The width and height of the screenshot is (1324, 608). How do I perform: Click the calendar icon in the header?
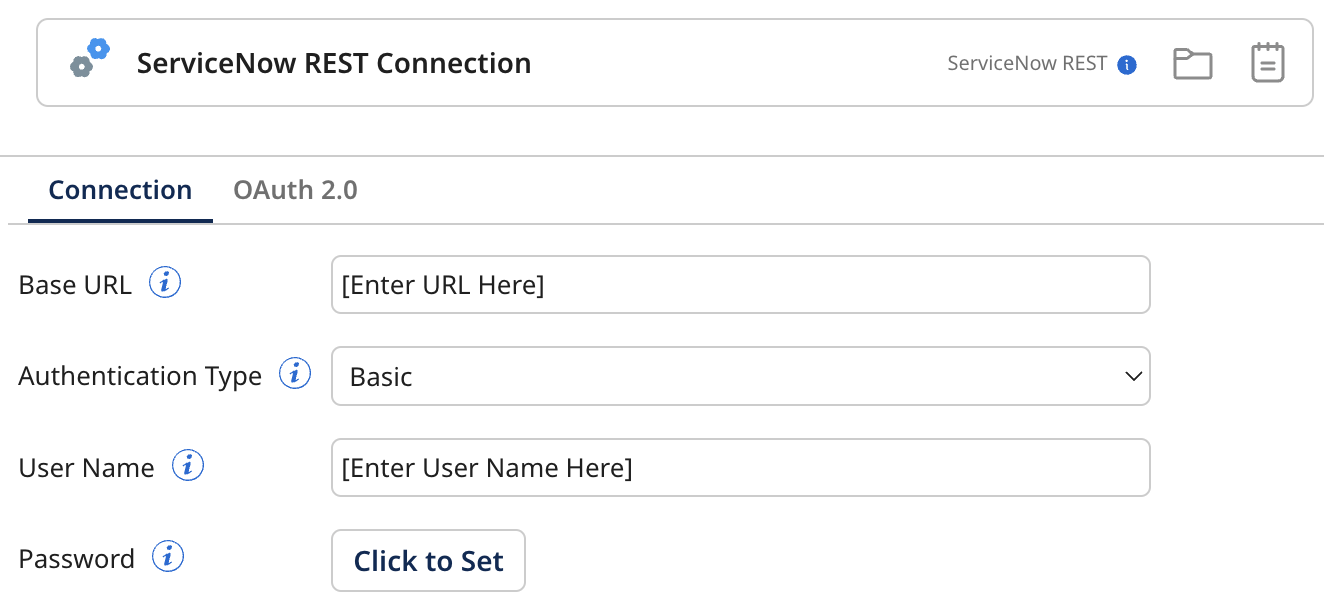(1267, 62)
